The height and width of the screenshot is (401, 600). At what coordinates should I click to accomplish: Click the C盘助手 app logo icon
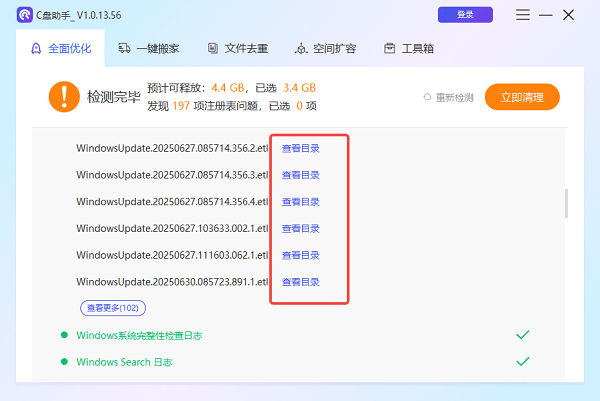point(25,15)
